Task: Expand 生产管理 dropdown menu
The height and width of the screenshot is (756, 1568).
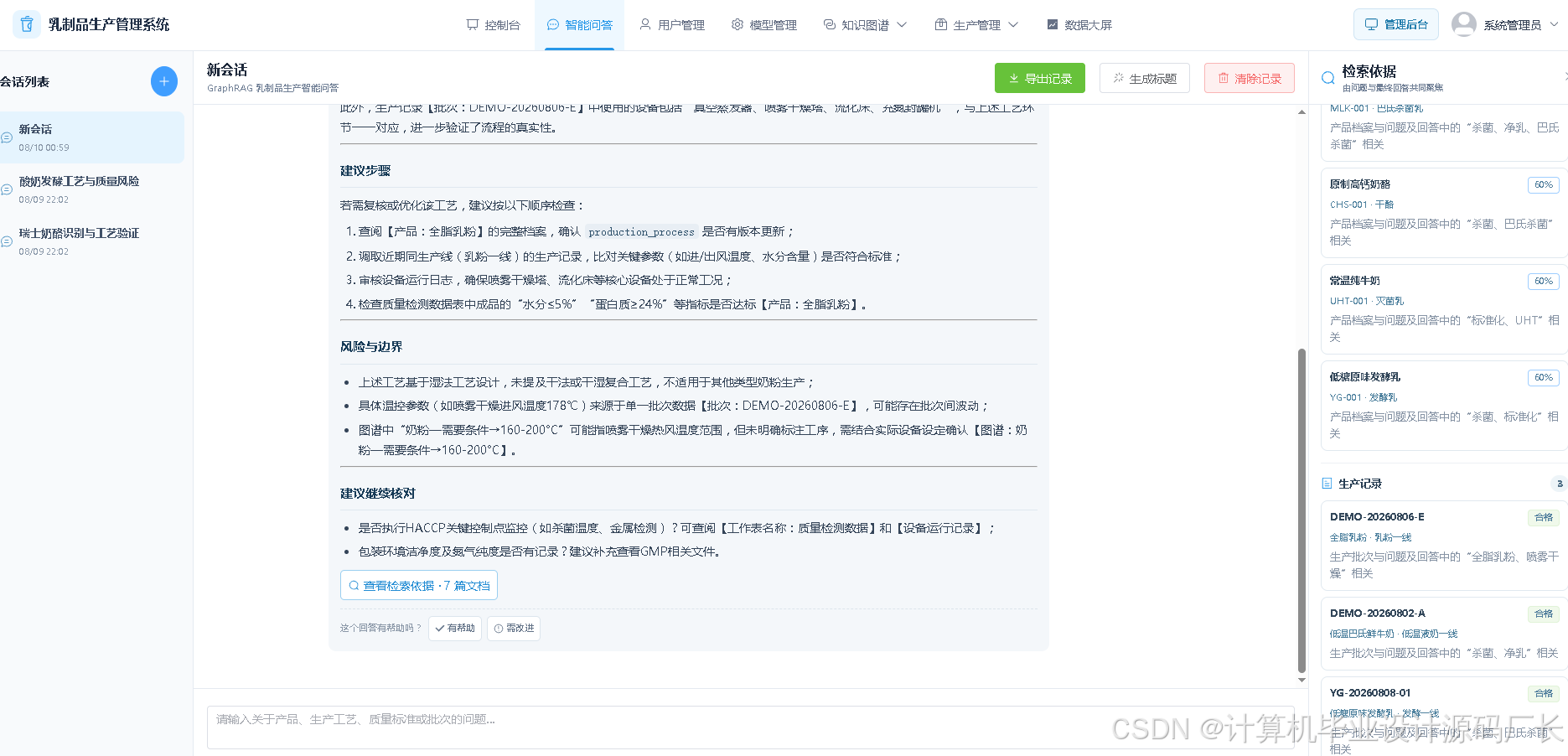Action: (976, 25)
